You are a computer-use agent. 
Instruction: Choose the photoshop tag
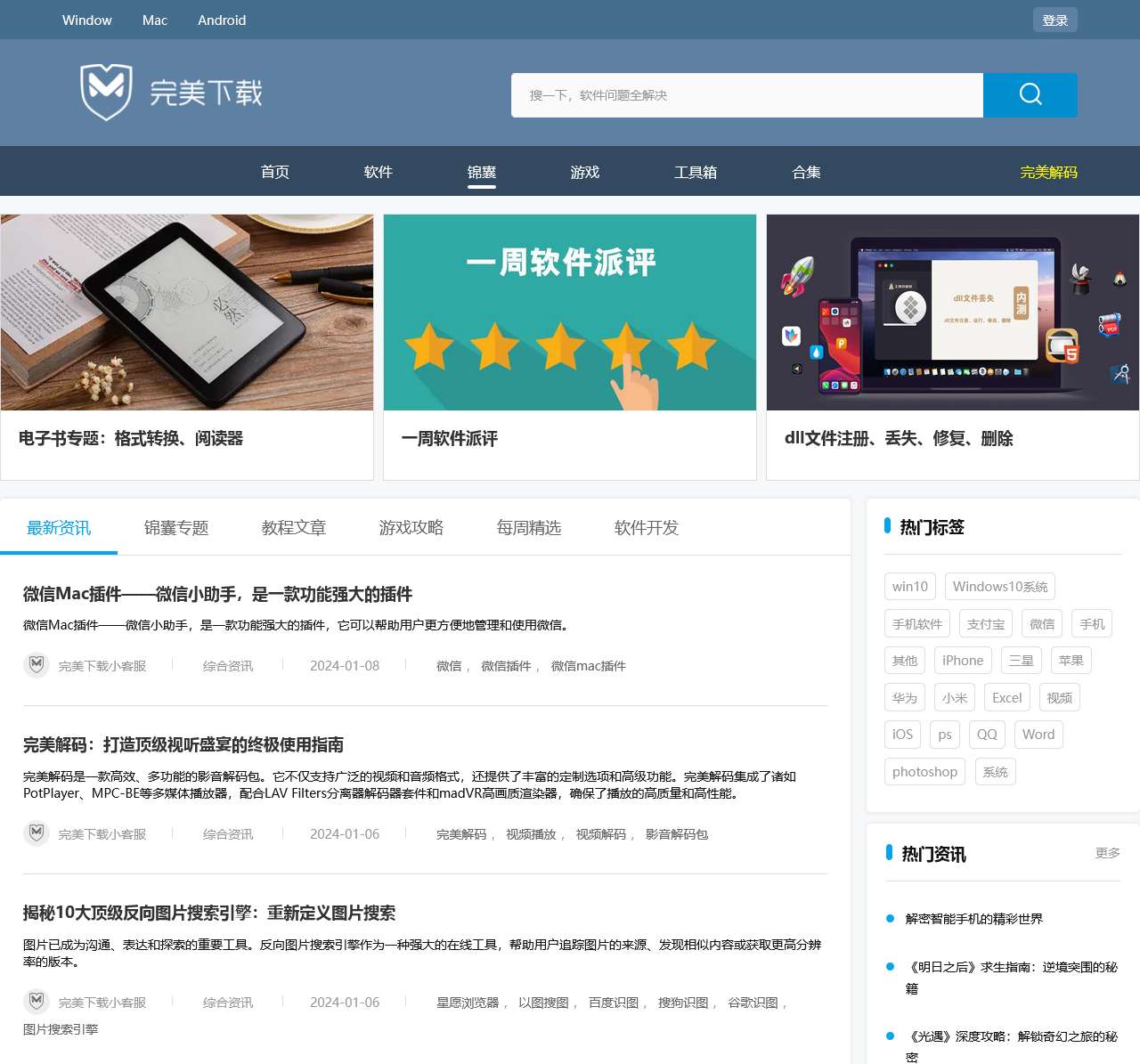924,772
